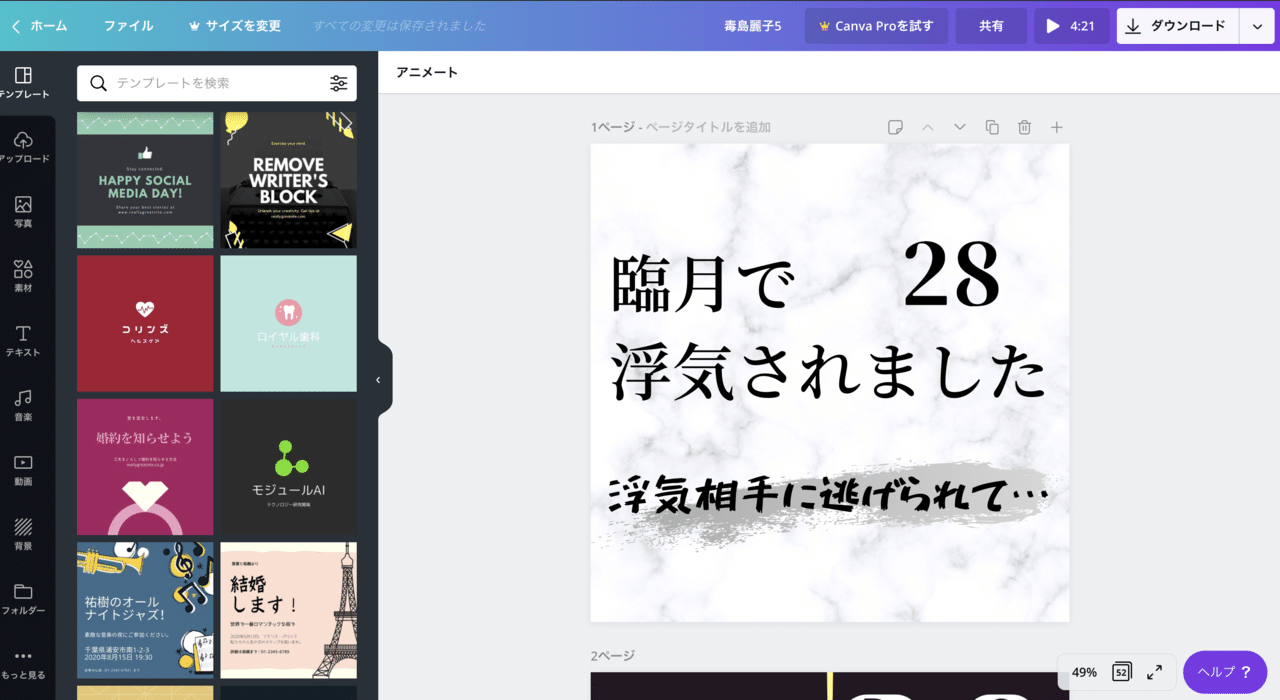Open the page grid view icon
This screenshot has width=1280, height=700.
(1122, 672)
